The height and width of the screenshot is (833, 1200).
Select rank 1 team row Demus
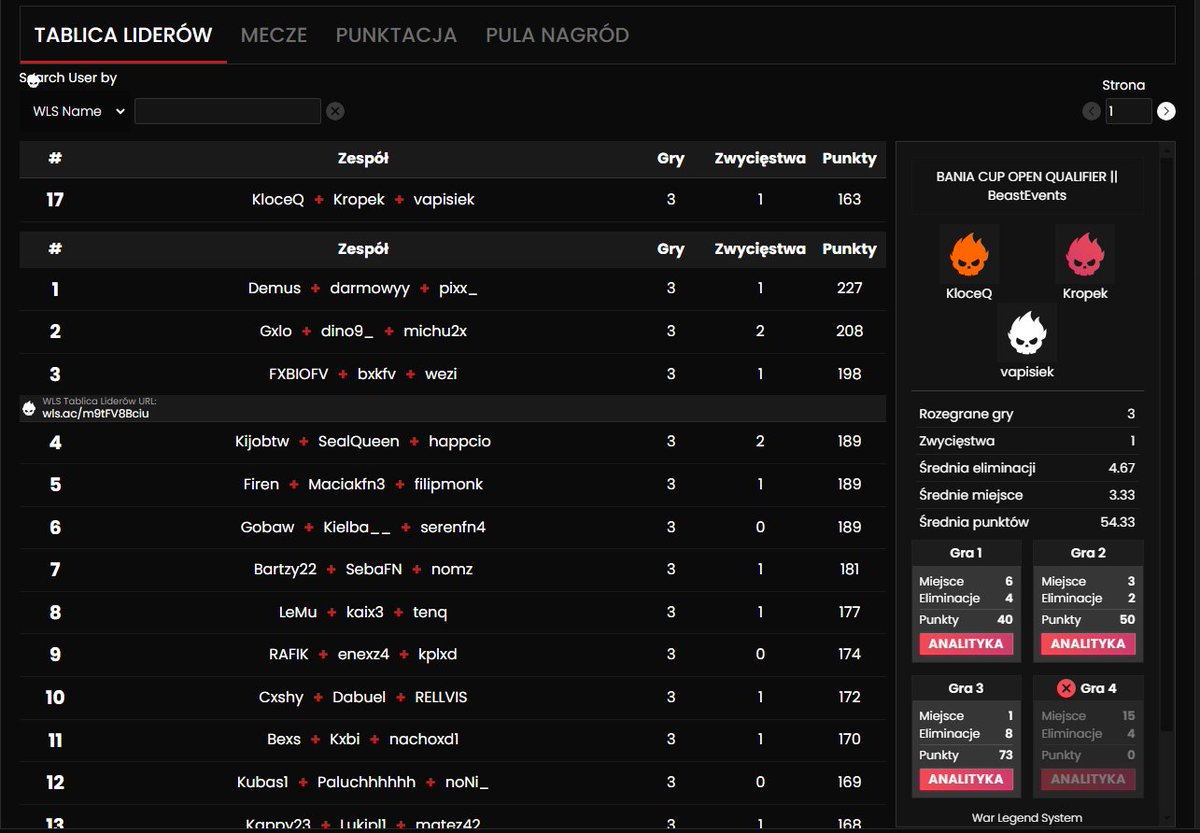(452, 288)
